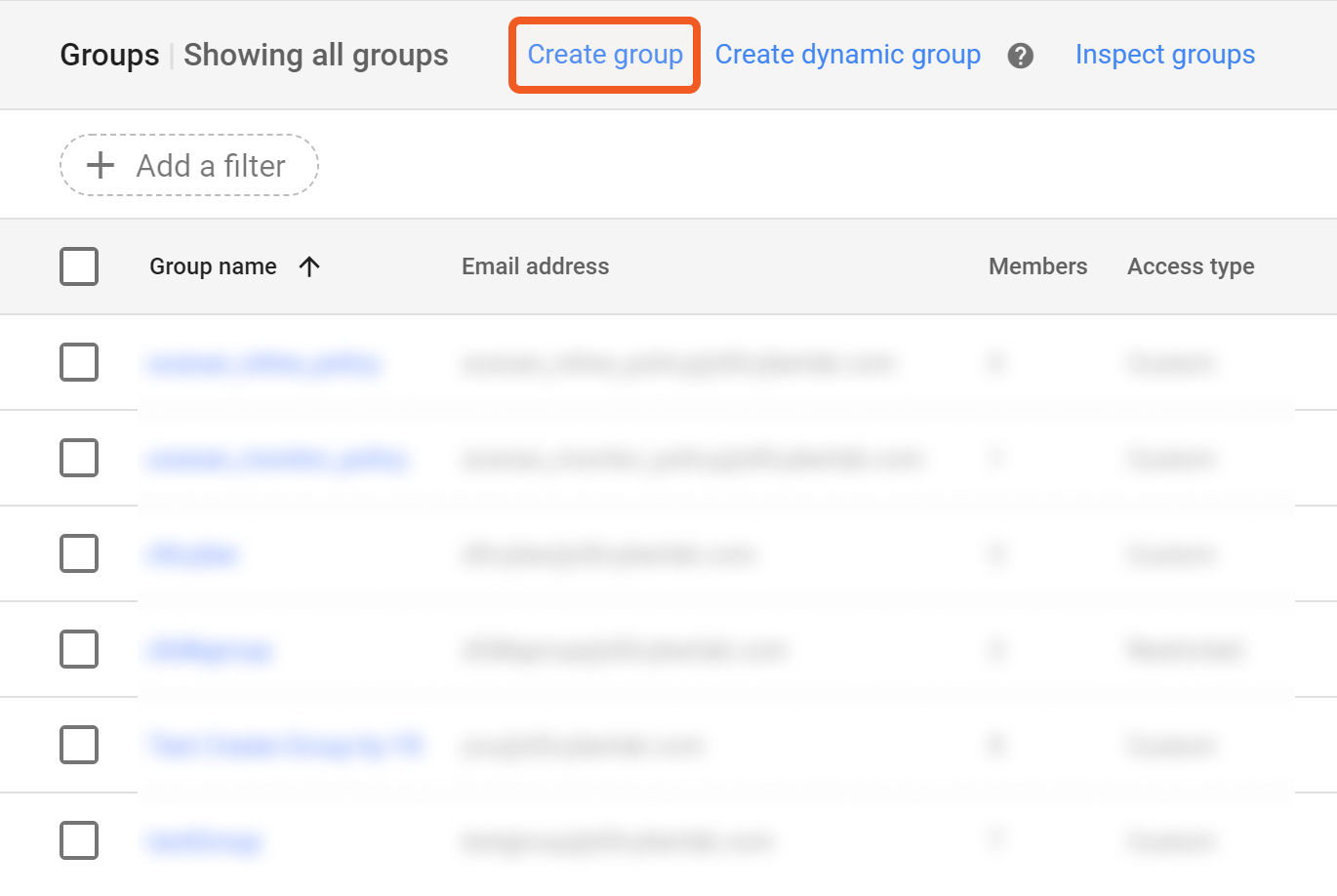Open the Create dynamic group link
This screenshot has height=896, width=1337.
tap(847, 55)
